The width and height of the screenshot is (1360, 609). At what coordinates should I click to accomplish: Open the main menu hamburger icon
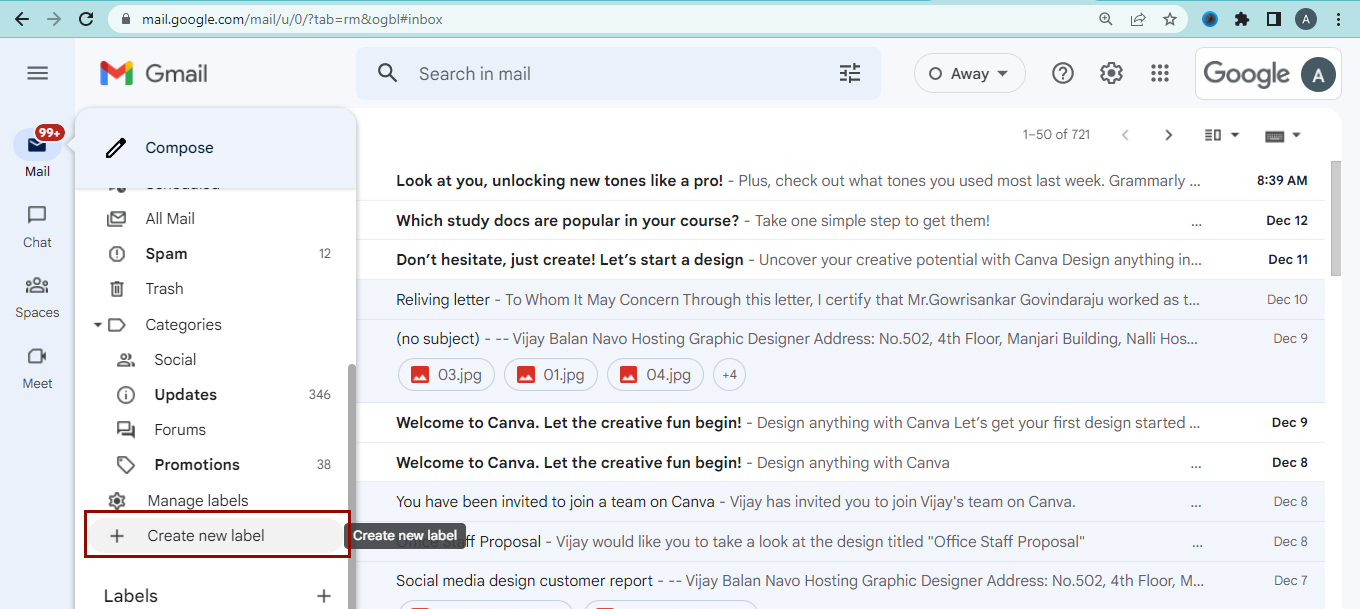pyautogui.click(x=37, y=73)
